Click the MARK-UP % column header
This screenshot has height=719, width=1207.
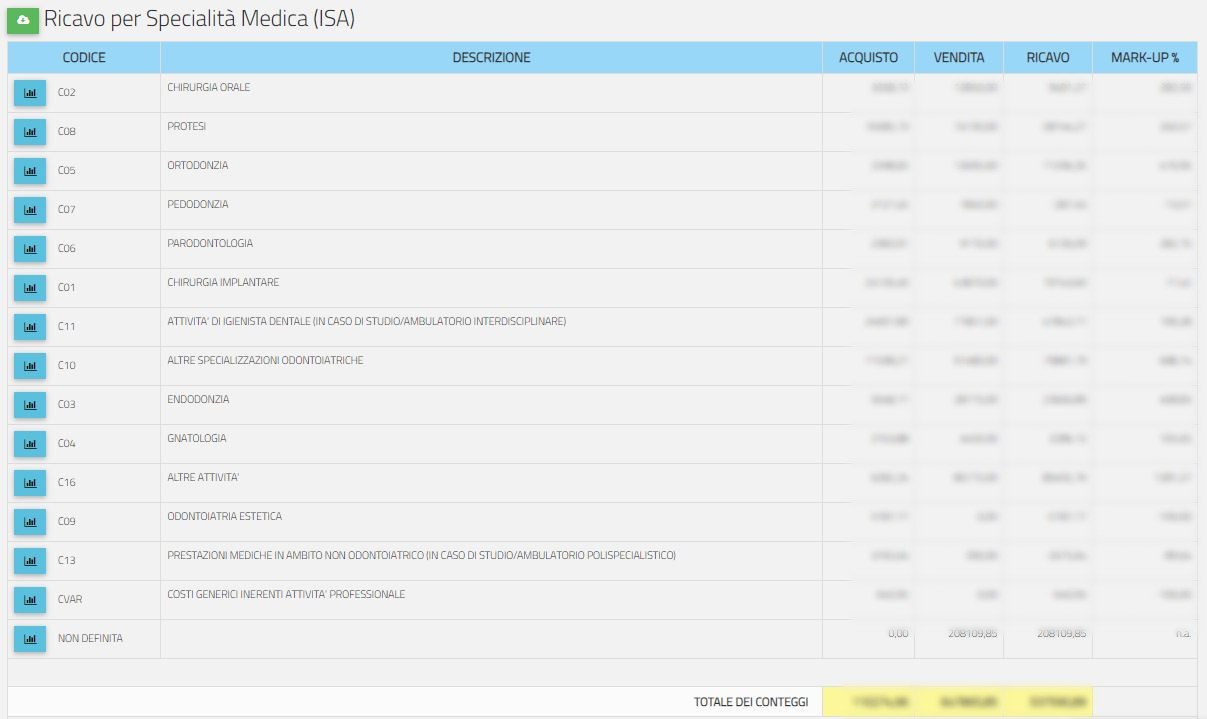click(x=1144, y=58)
